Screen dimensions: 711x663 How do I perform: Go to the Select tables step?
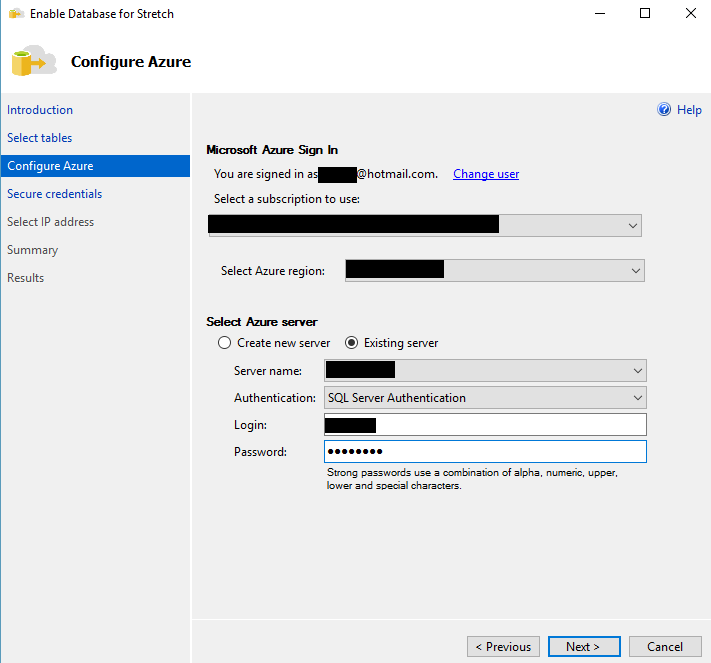[x=39, y=138]
